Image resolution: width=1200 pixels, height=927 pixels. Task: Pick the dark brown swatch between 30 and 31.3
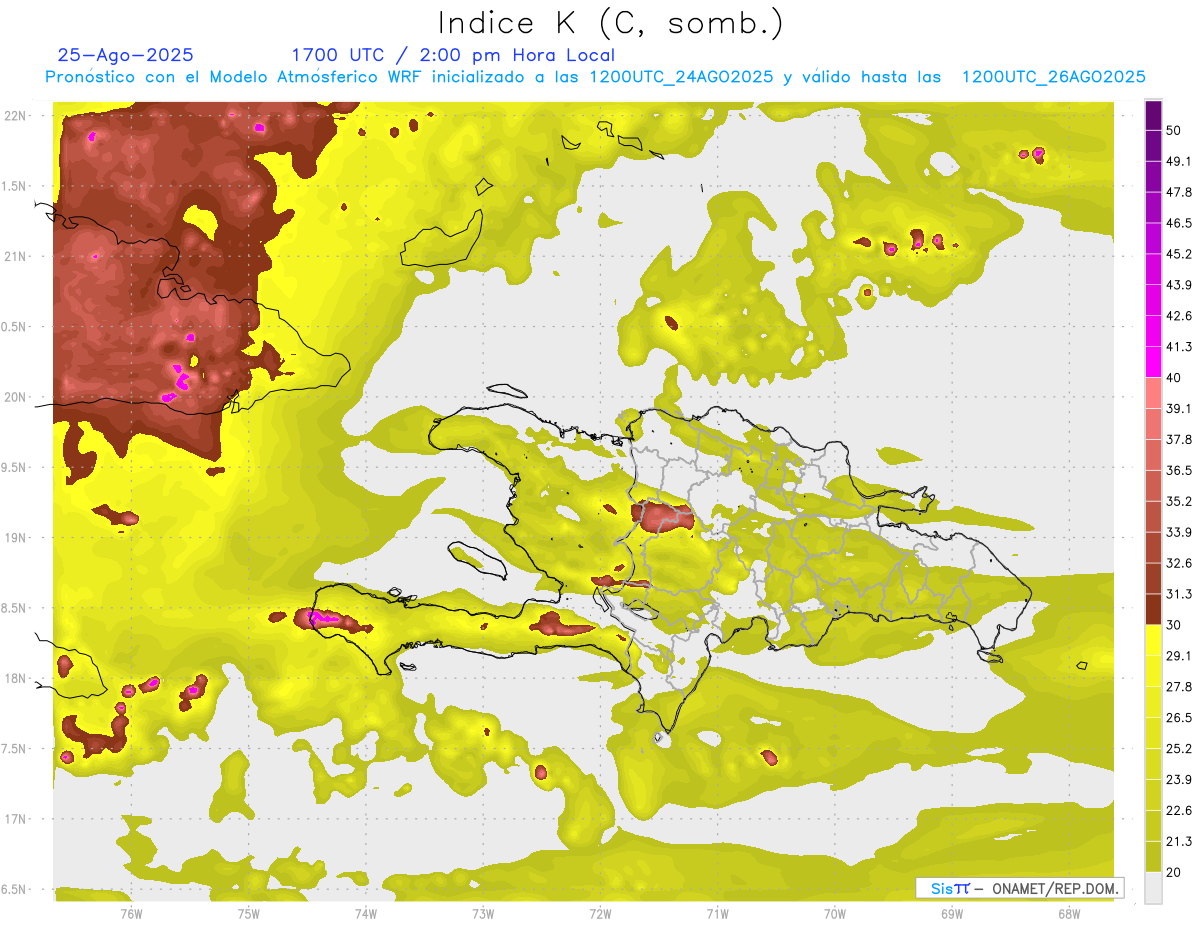point(1153,609)
